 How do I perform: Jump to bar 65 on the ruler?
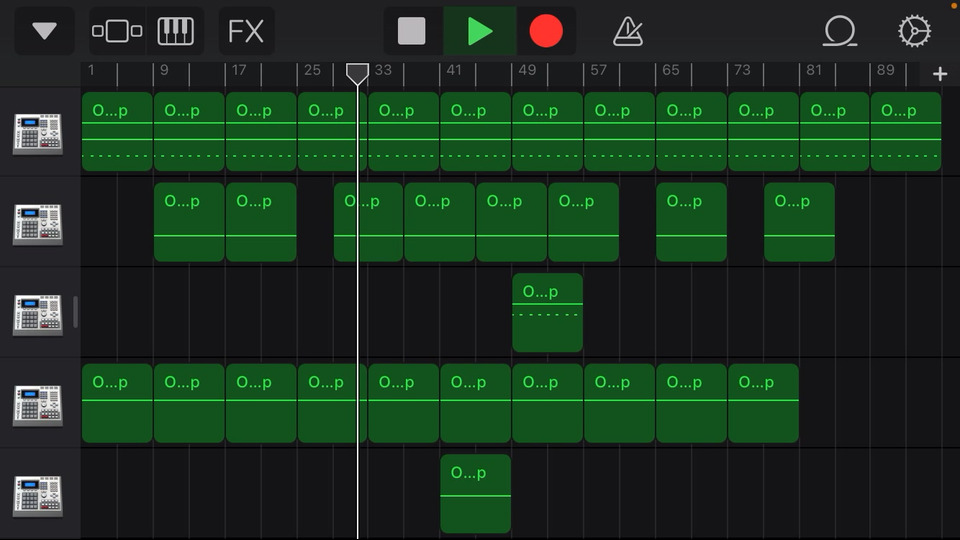click(670, 70)
